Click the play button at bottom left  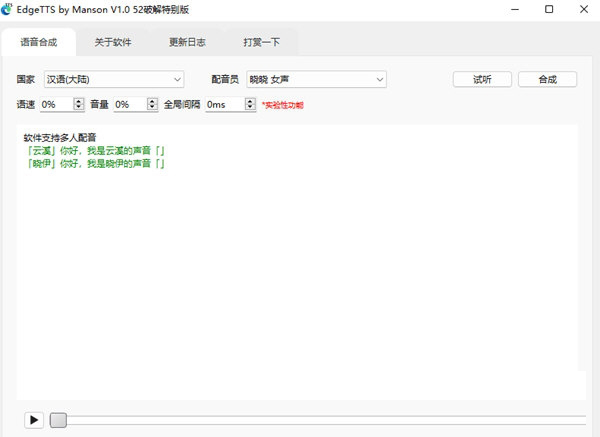(x=34, y=420)
